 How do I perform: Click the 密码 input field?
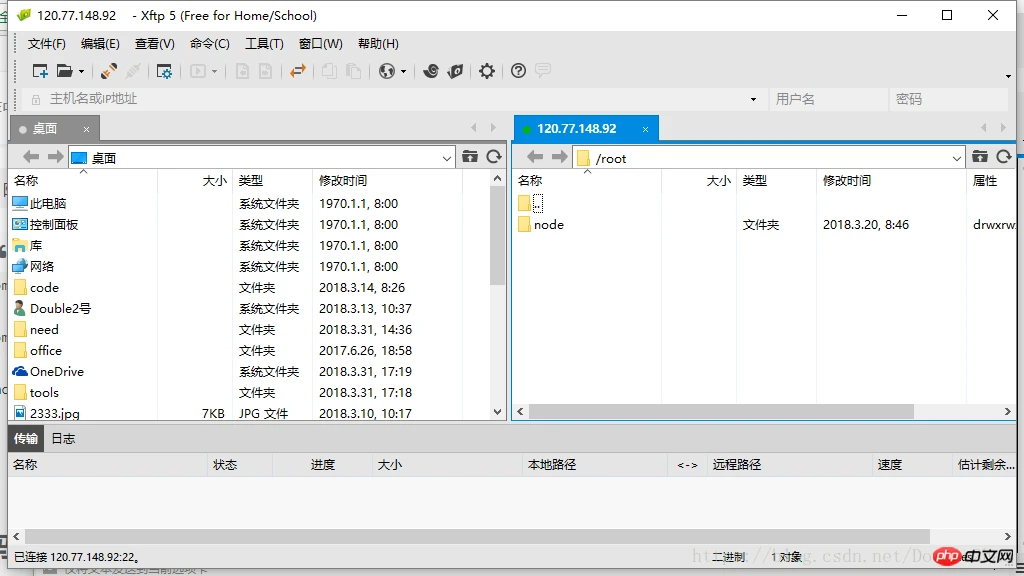[x=948, y=99]
